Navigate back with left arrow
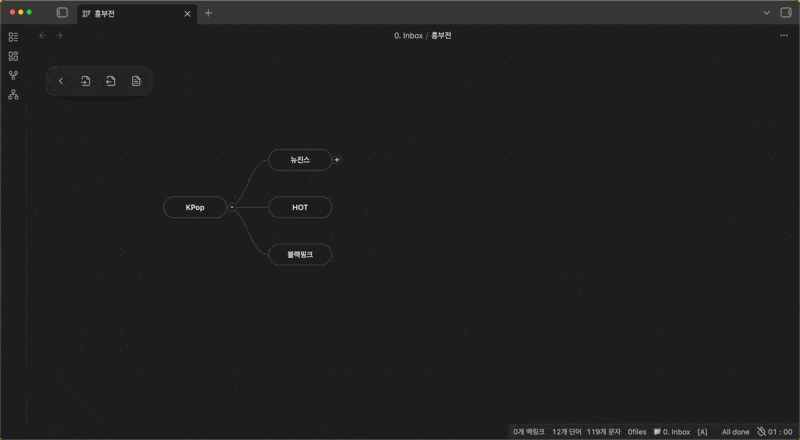 pyautogui.click(x=43, y=35)
